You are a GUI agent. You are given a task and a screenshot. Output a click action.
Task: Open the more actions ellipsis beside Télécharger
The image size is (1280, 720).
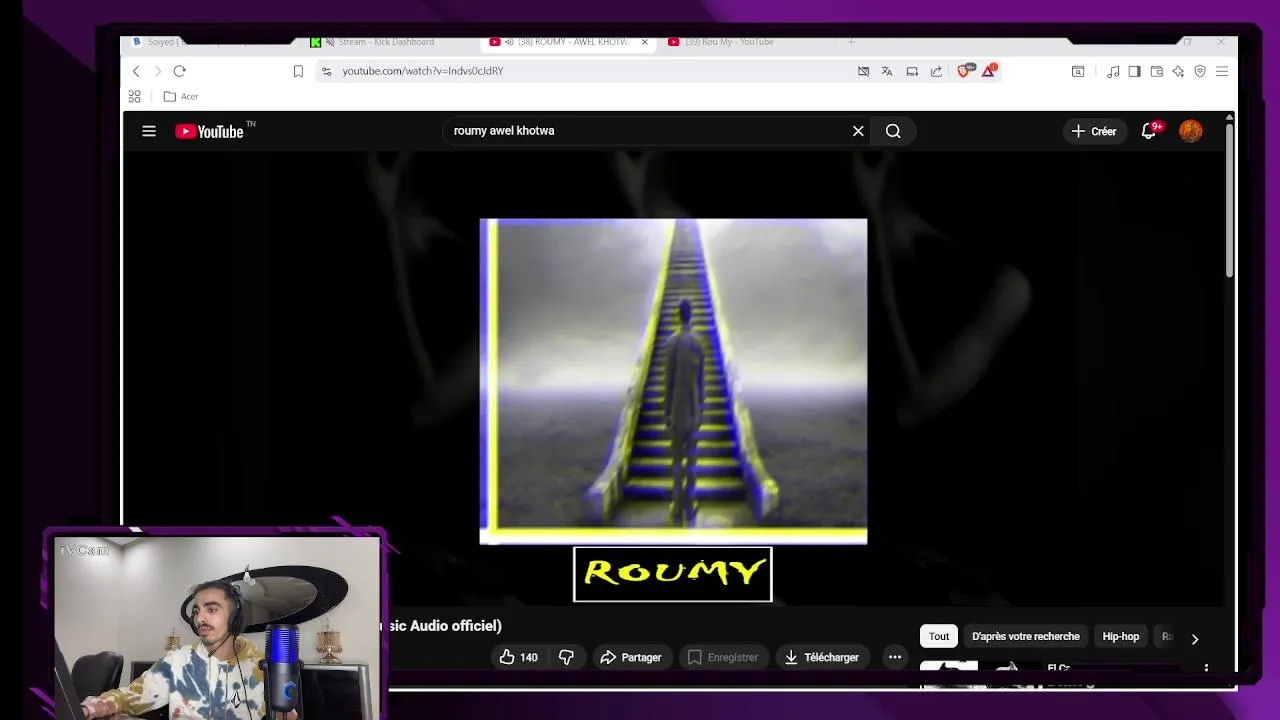[x=895, y=657]
